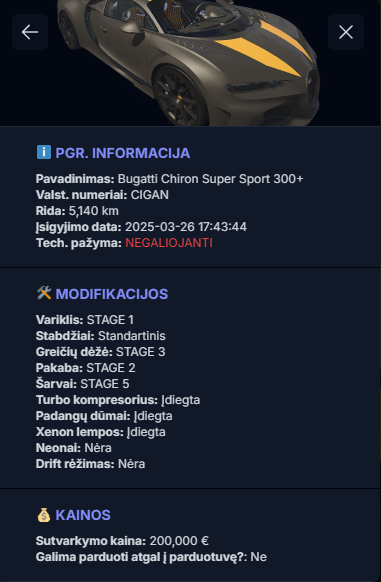Click the hammer and wrench icon
The height and width of the screenshot is (582, 381).
coord(44,294)
